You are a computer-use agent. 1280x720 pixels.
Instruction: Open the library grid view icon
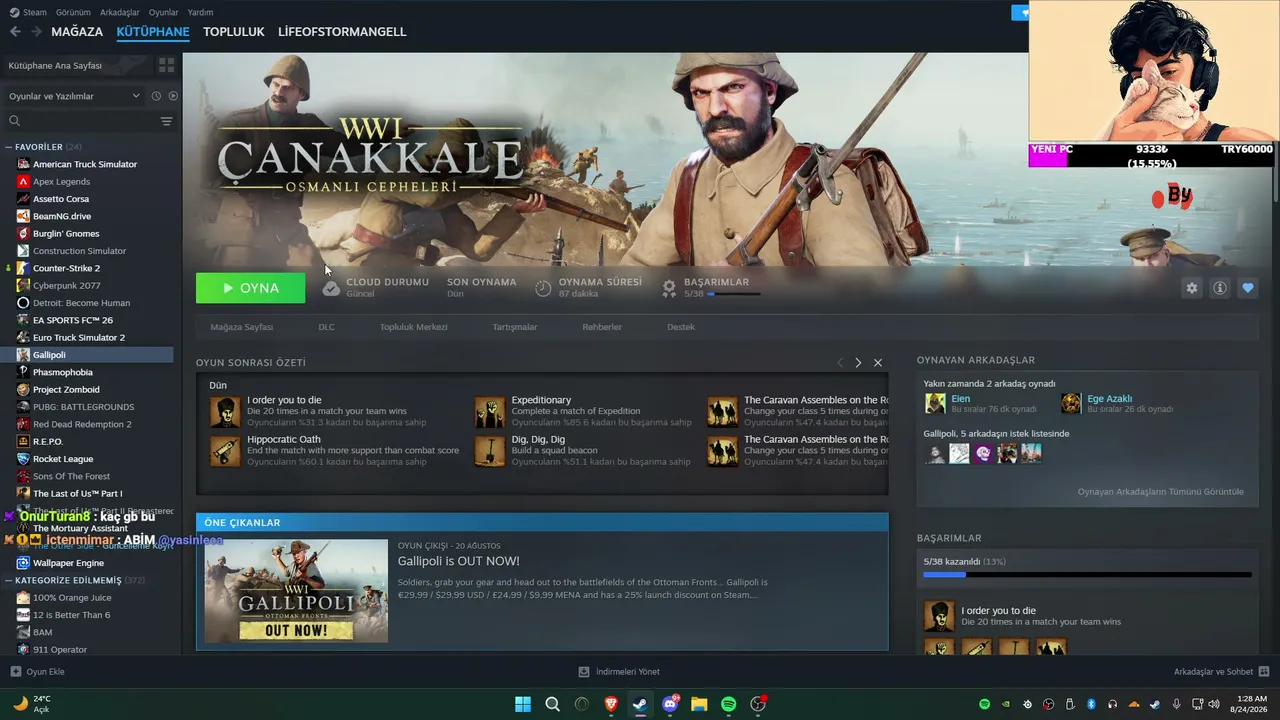point(166,65)
